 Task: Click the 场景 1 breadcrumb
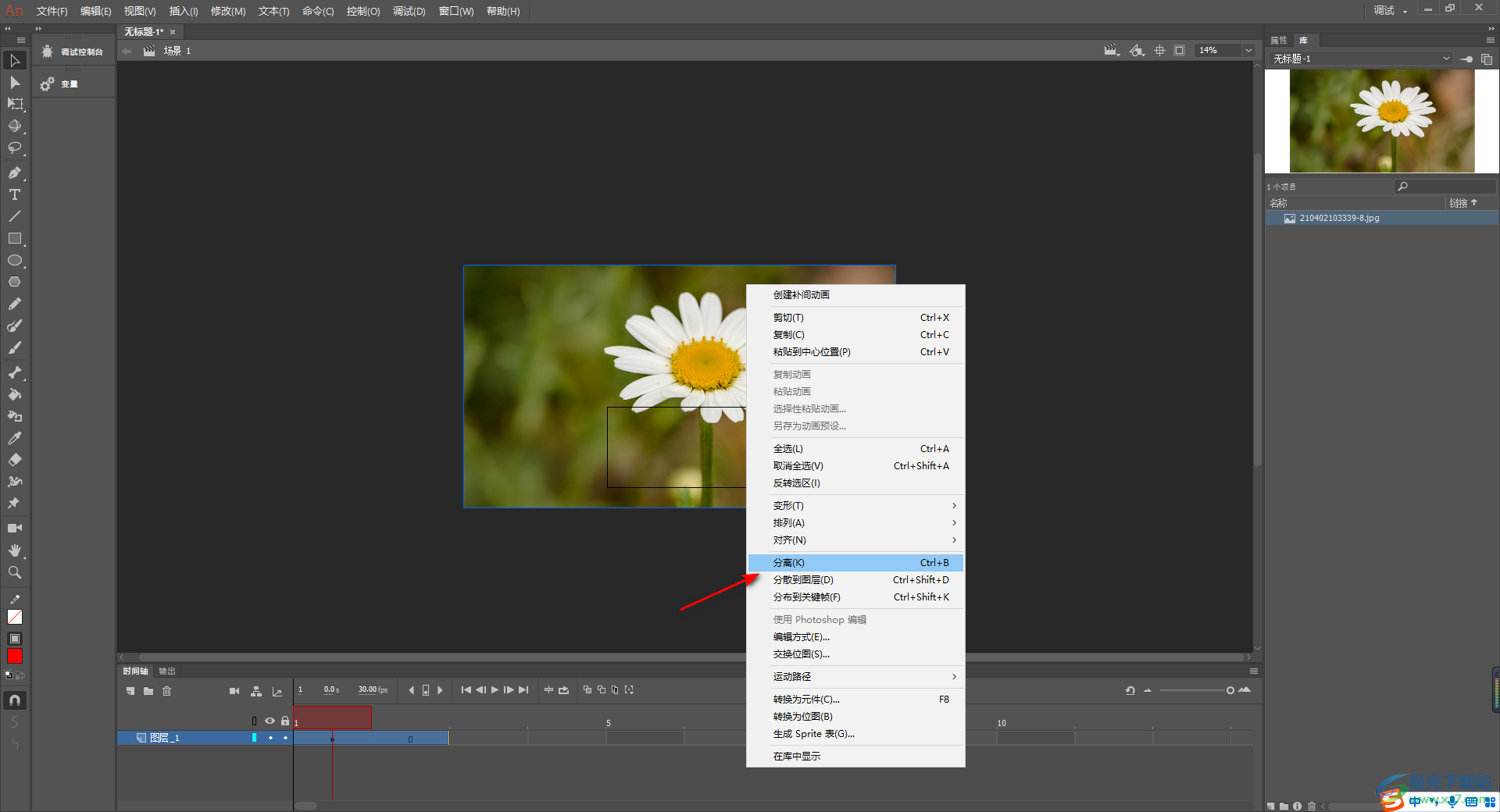pyautogui.click(x=177, y=51)
